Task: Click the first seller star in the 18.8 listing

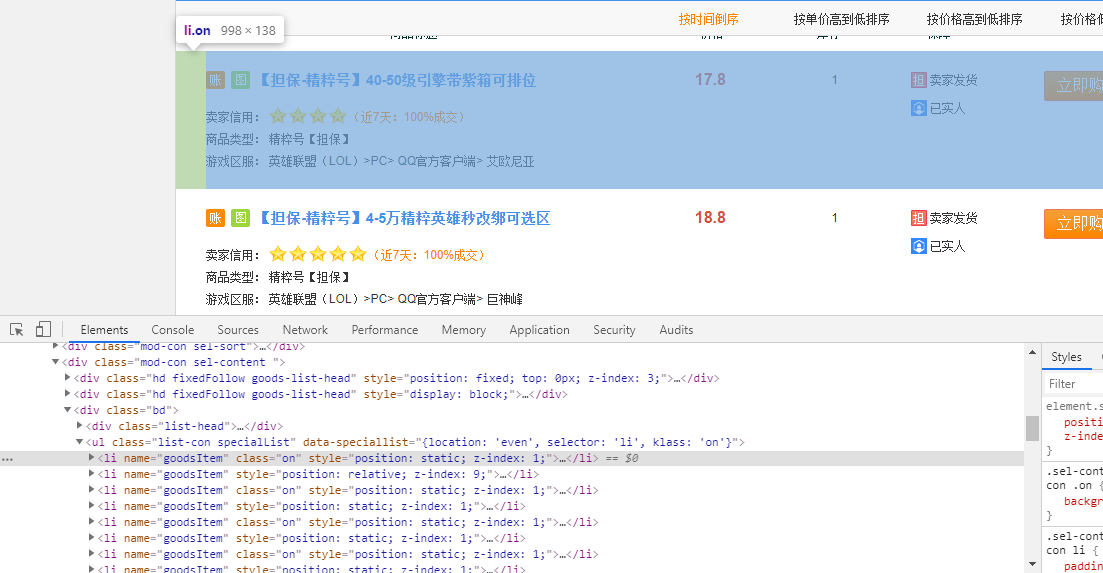Action: (x=278, y=254)
